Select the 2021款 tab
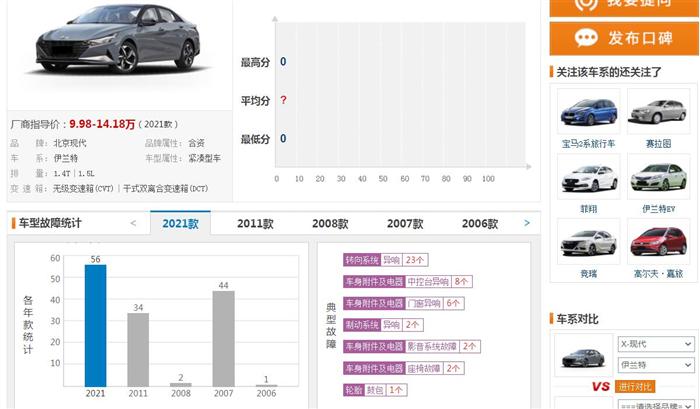 [x=180, y=223]
